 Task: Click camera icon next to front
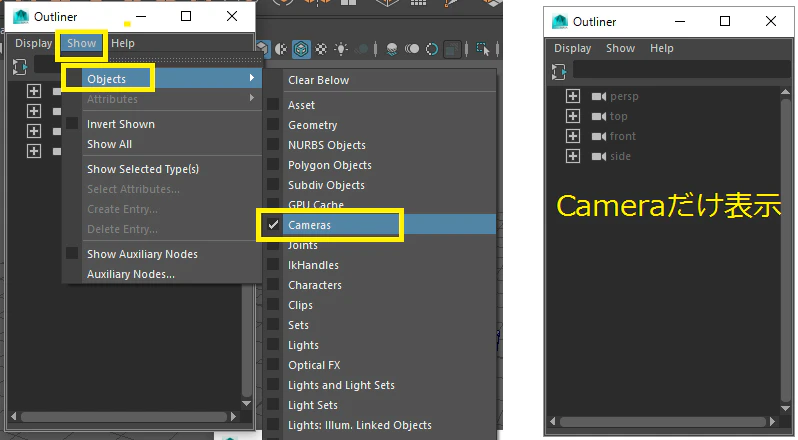tap(599, 136)
